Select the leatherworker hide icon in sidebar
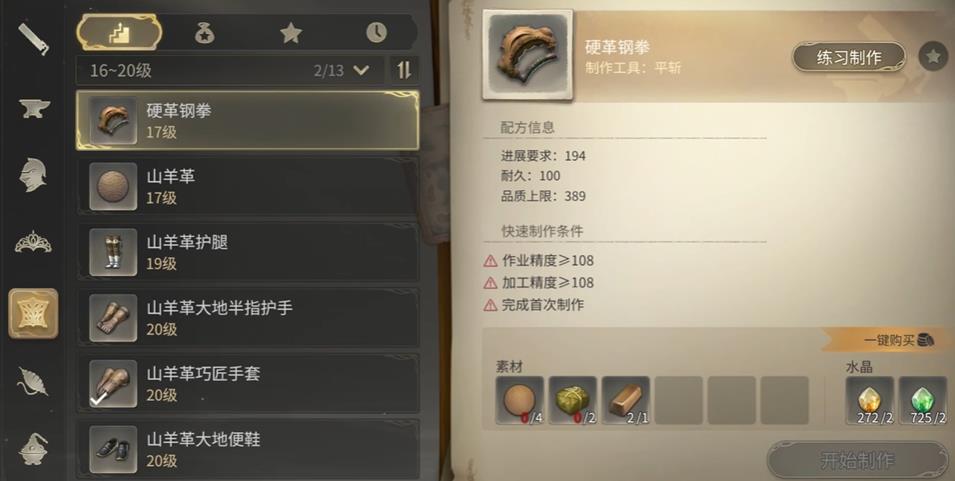955x481 pixels. (33, 314)
